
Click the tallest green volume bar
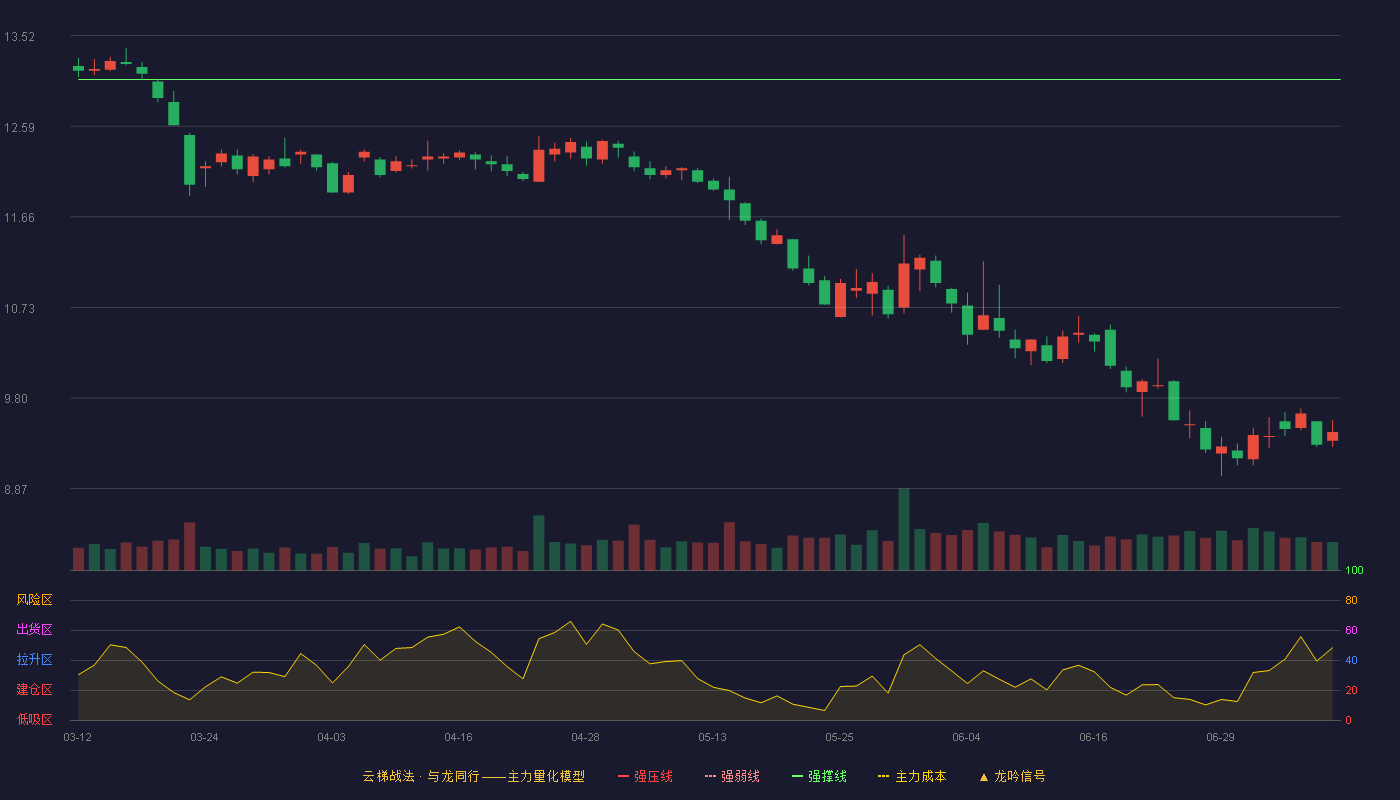click(x=904, y=530)
